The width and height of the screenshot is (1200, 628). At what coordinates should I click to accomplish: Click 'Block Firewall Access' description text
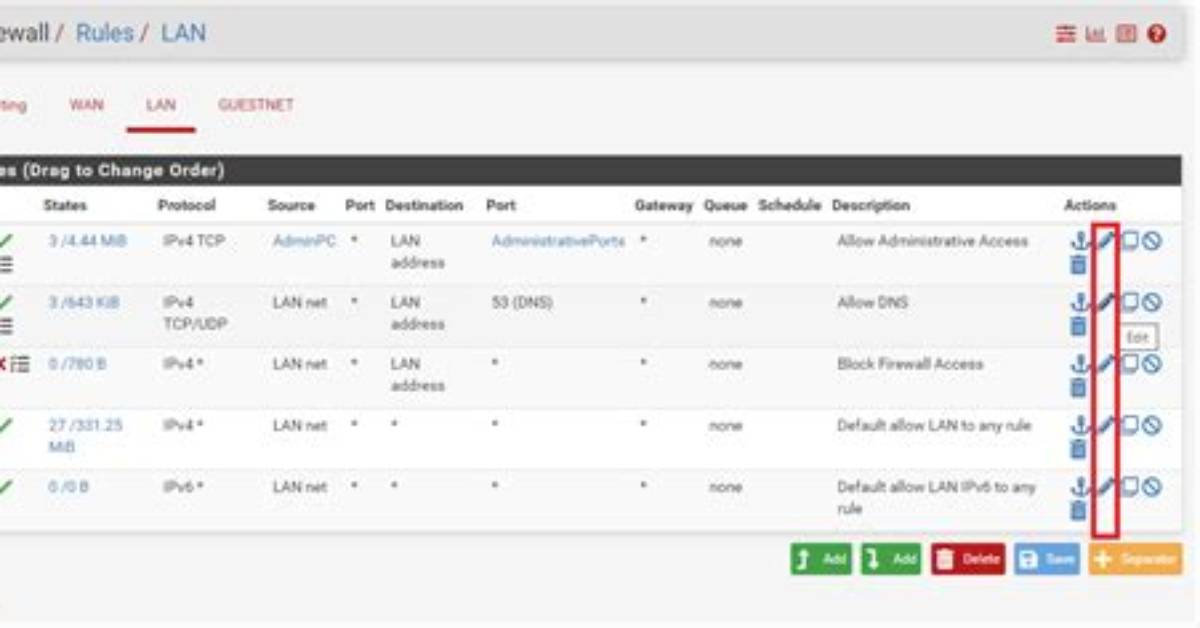coord(910,364)
